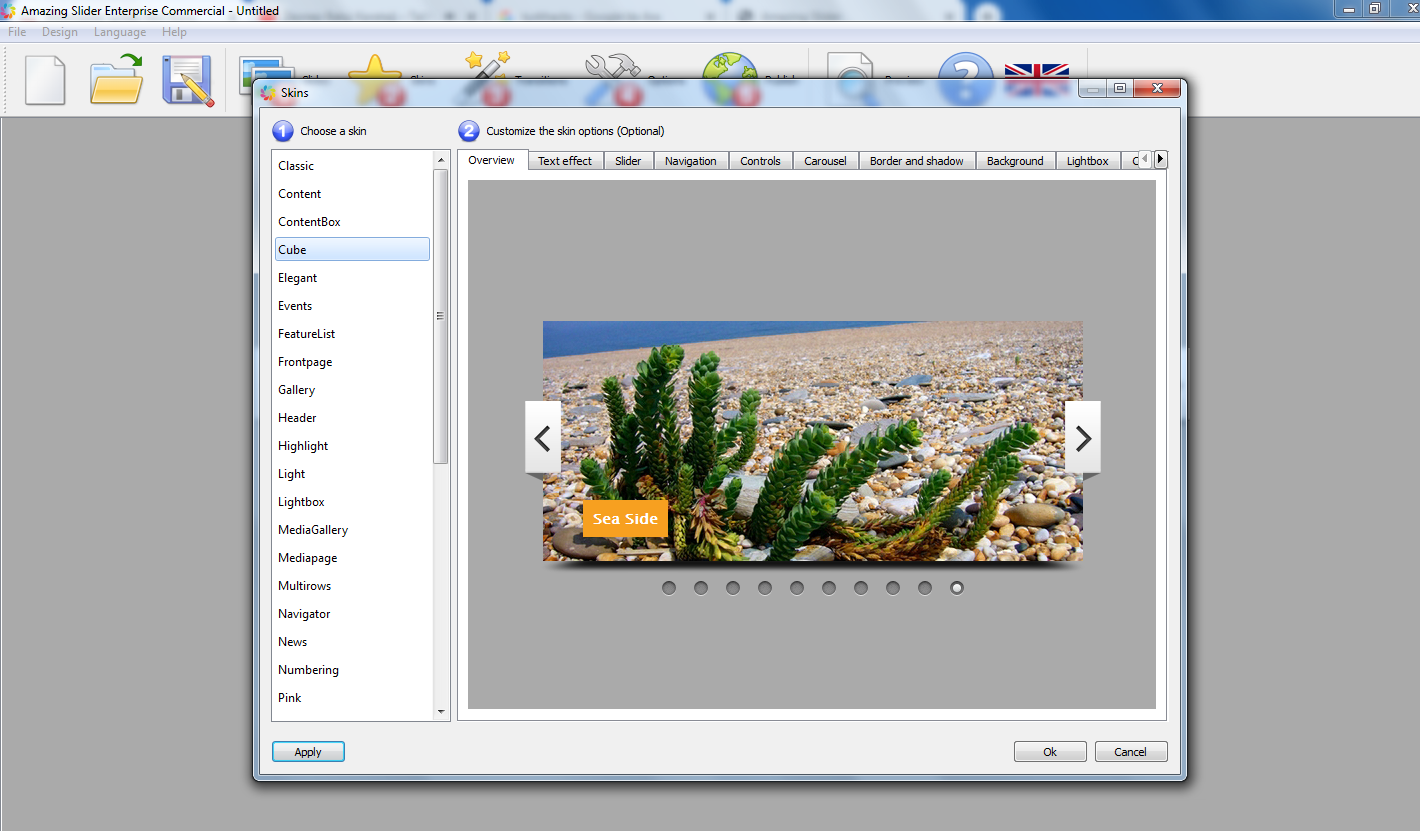Pick the Elegant skin
Image resolution: width=1420 pixels, height=831 pixels.
(x=353, y=278)
